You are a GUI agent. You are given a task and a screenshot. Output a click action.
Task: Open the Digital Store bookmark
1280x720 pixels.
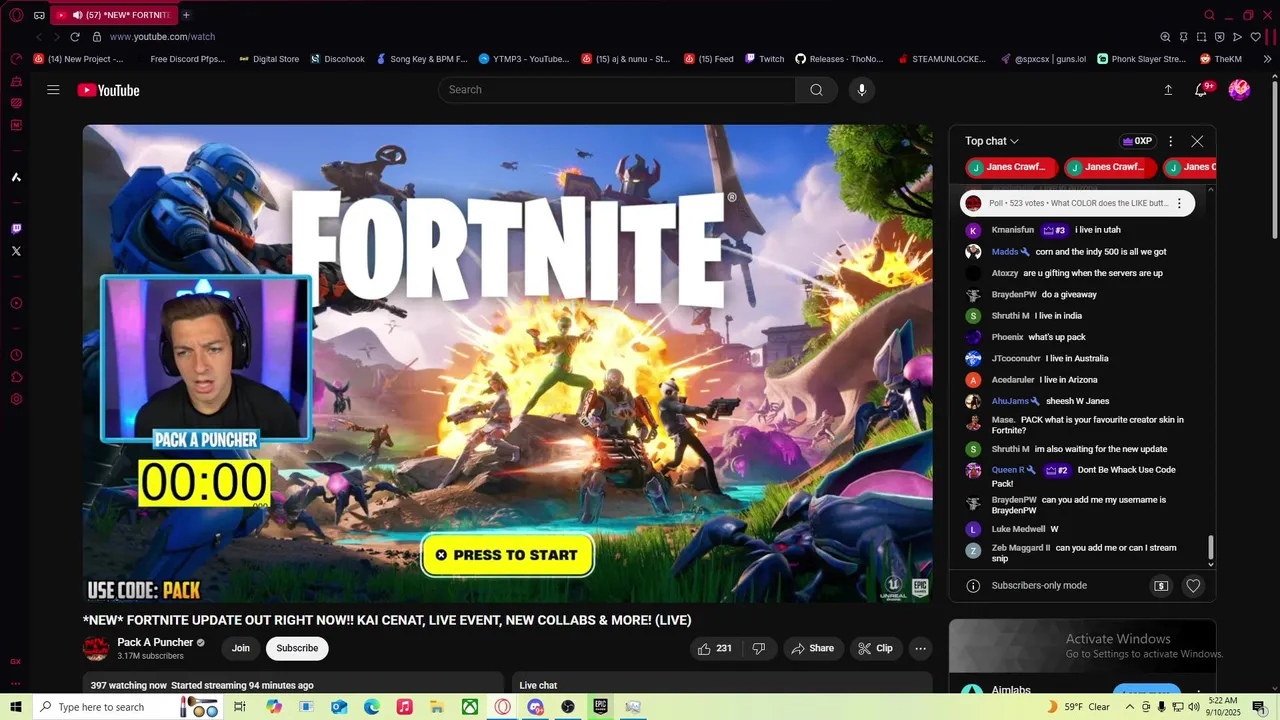[x=269, y=59]
